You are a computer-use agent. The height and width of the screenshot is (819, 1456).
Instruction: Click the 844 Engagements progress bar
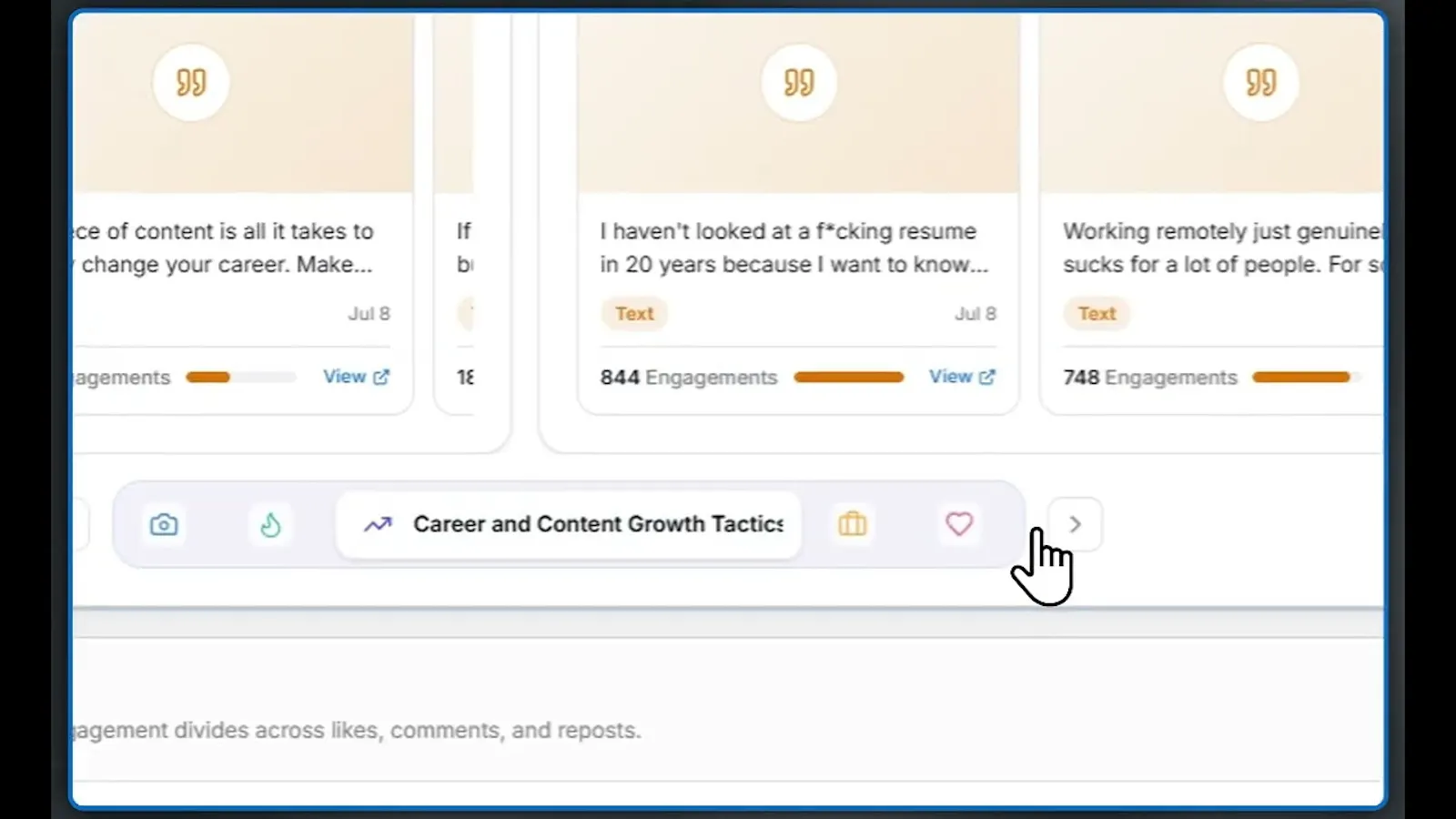point(849,377)
